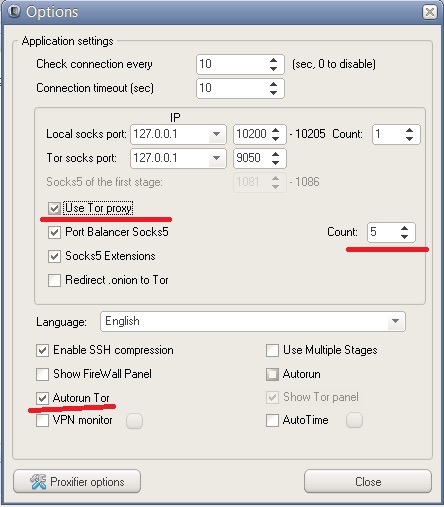The image size is (444, 507).
Task: Click the AutoTime indicator button
Action: pos(354,420)
